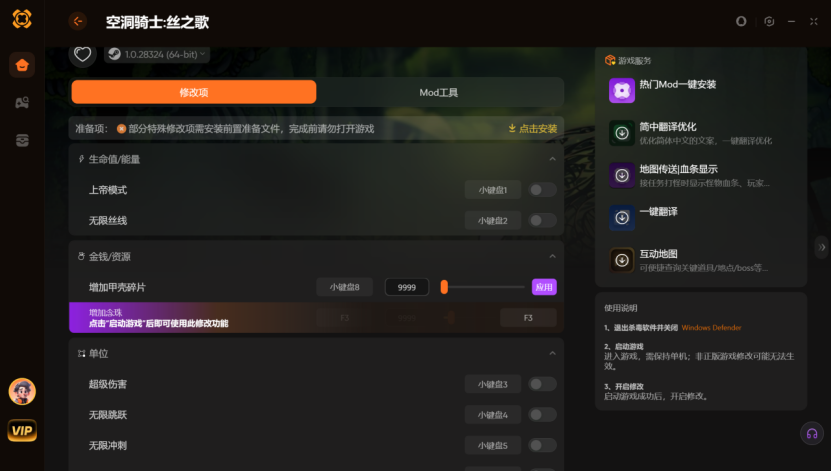
Task: Turn on 超级伤害 switch
Action: click(542, 384)
